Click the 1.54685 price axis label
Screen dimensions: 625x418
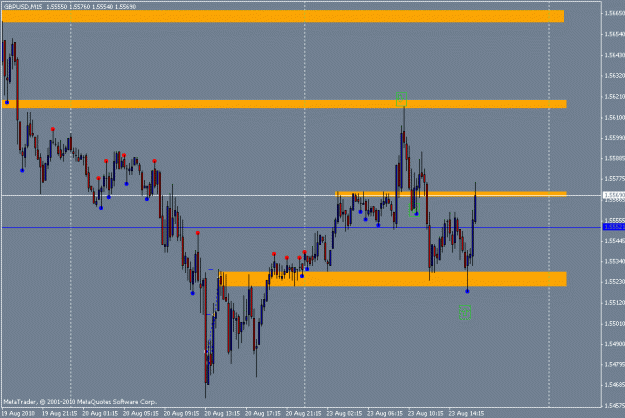tap(614, 385)
